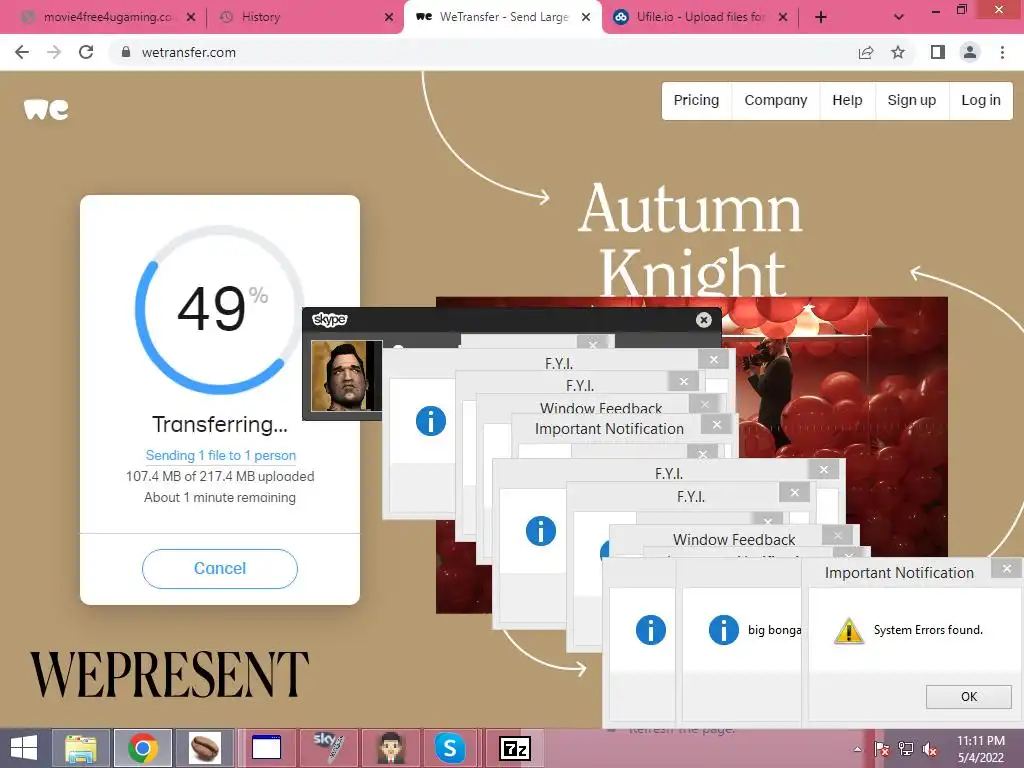
Task: Open Chrome from the taskbar
Action: click(143, 748)
